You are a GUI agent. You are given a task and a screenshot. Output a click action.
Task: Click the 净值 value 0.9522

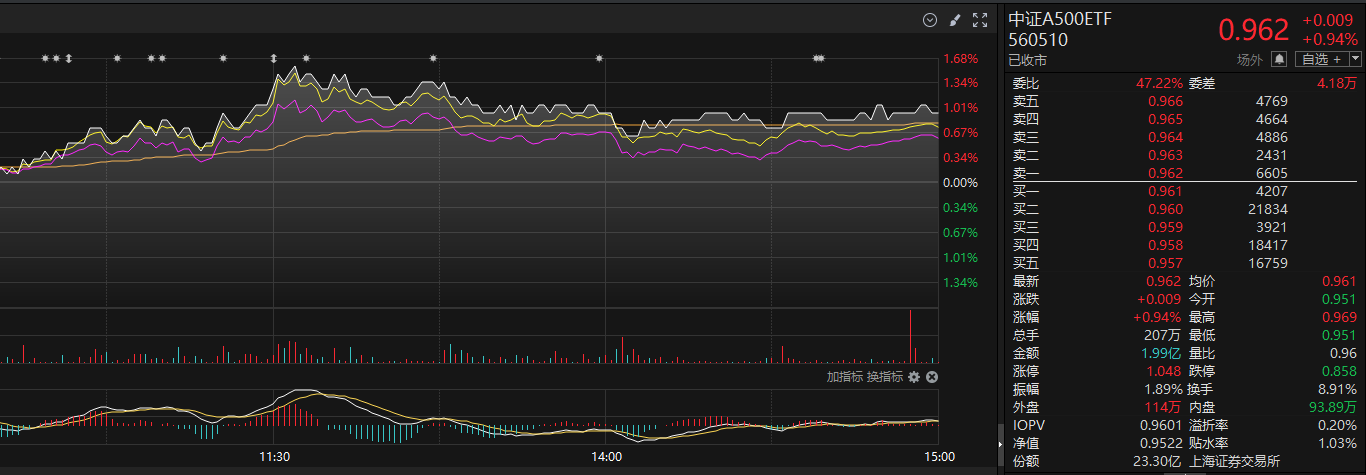pyautogui.click(x=1162, y=443)
